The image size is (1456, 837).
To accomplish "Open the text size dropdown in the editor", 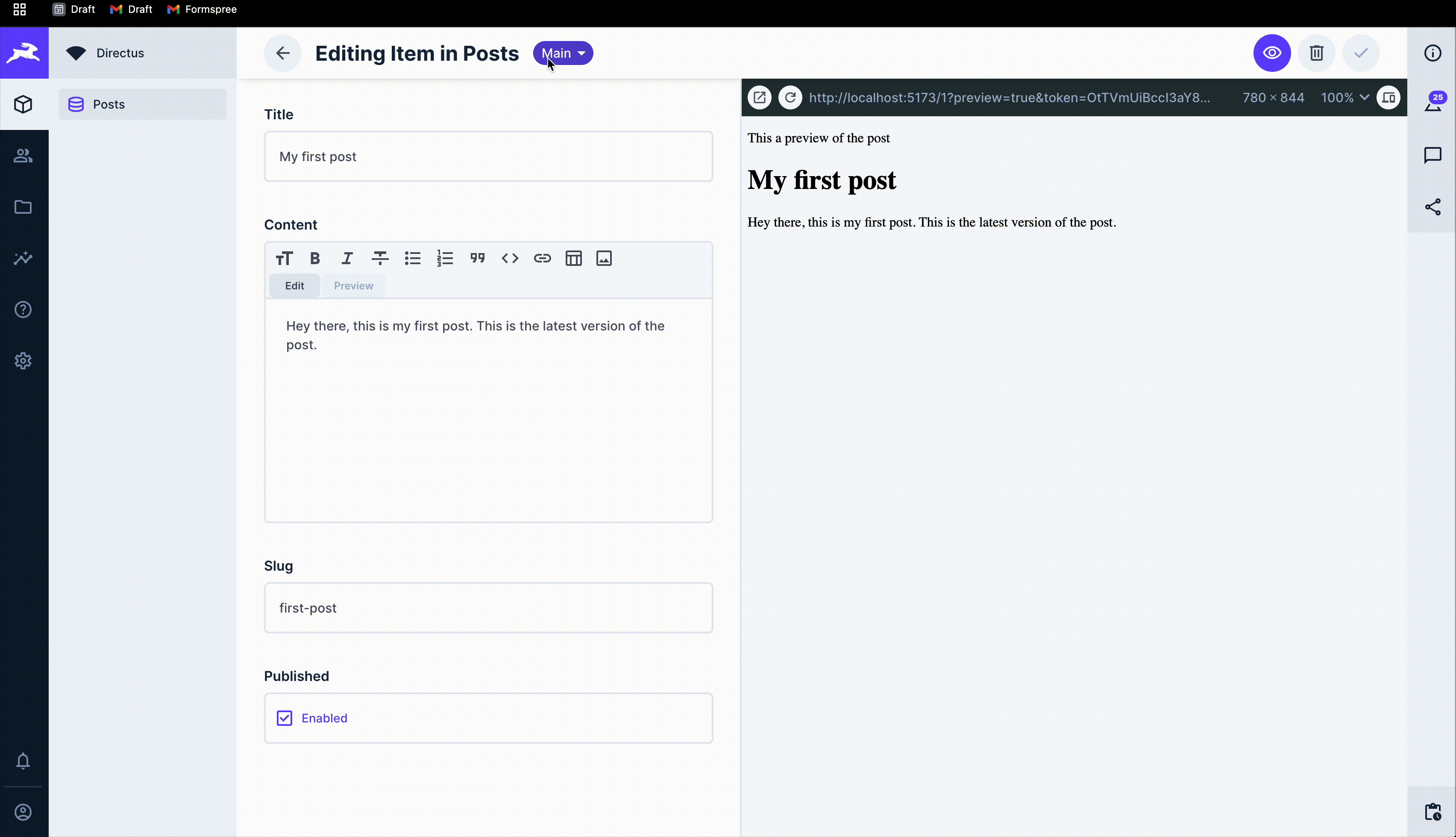I will click(284, 258).
